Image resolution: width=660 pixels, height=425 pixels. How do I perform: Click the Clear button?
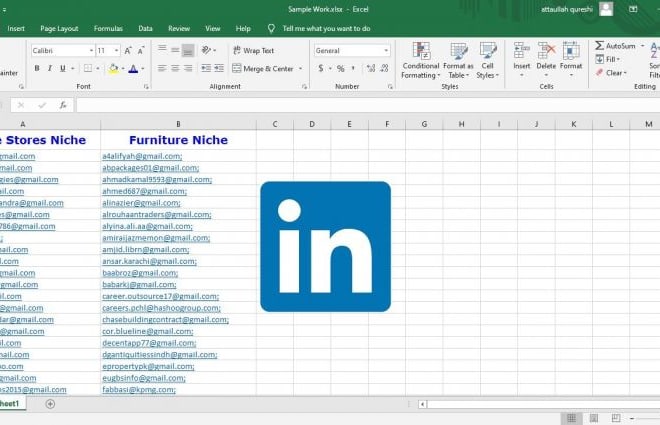(611, 73)
